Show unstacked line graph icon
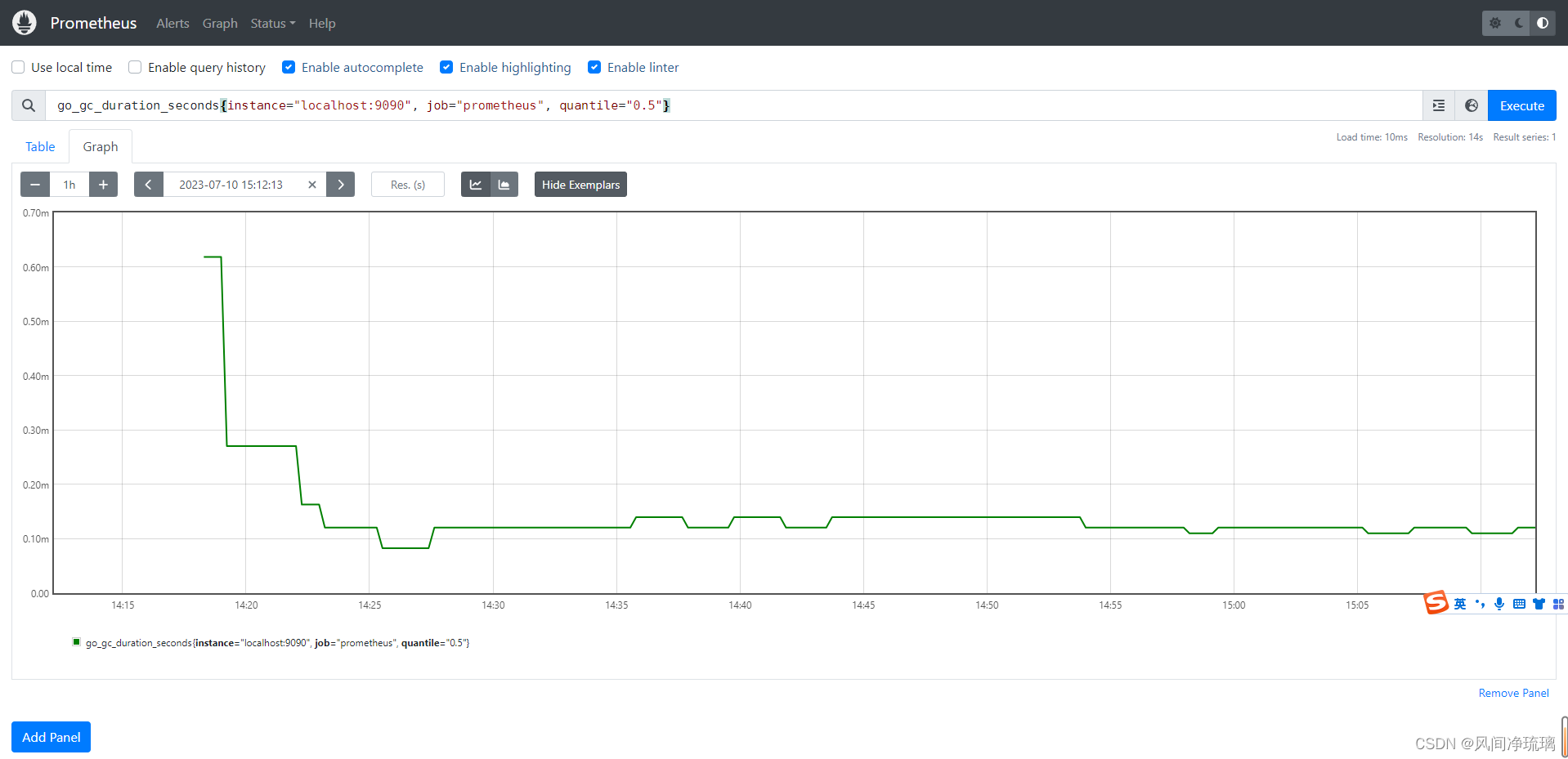 pyautogui.click(x=476, y=185)
